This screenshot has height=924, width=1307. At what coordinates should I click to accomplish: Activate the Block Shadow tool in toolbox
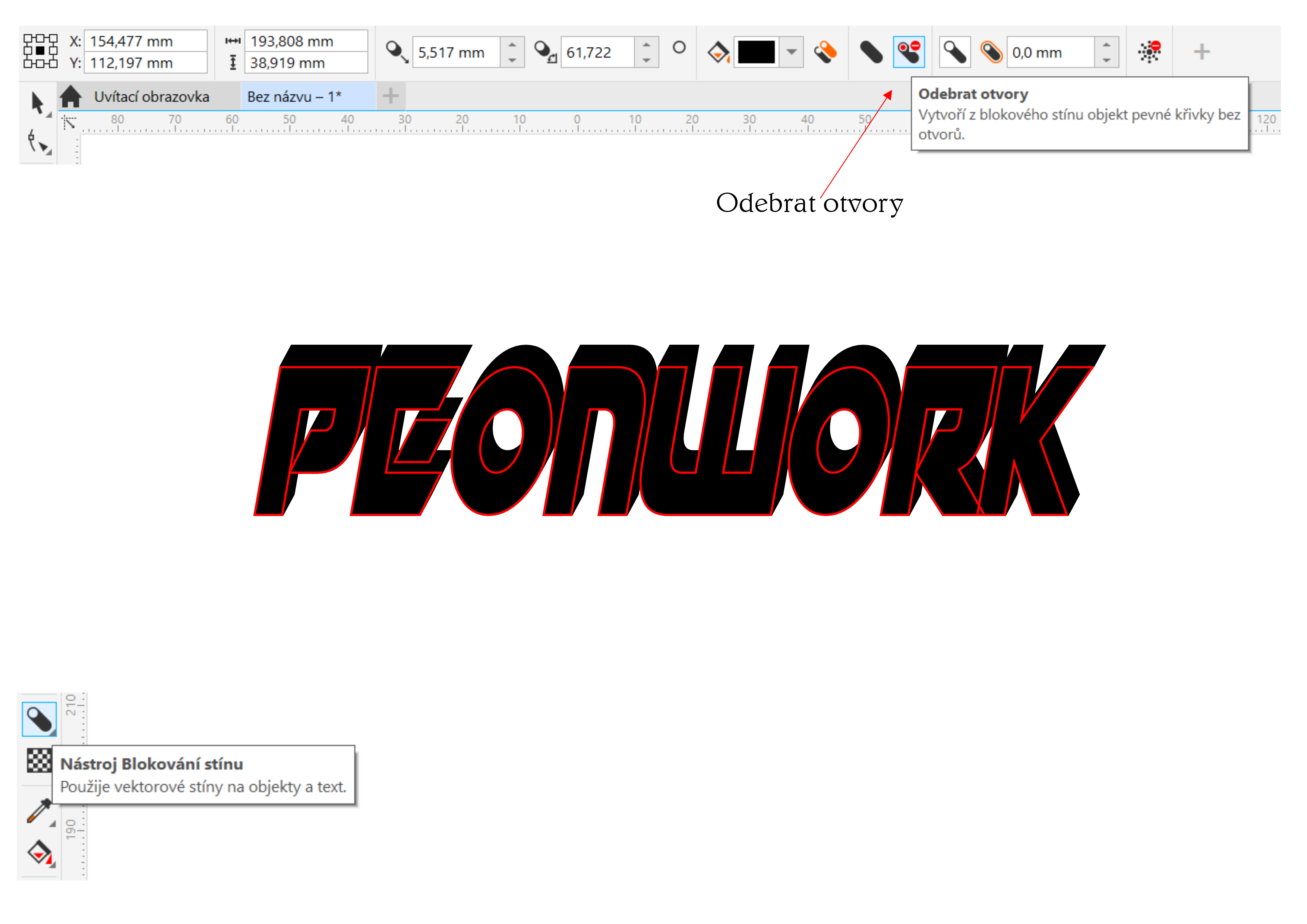tap(39, 719)
